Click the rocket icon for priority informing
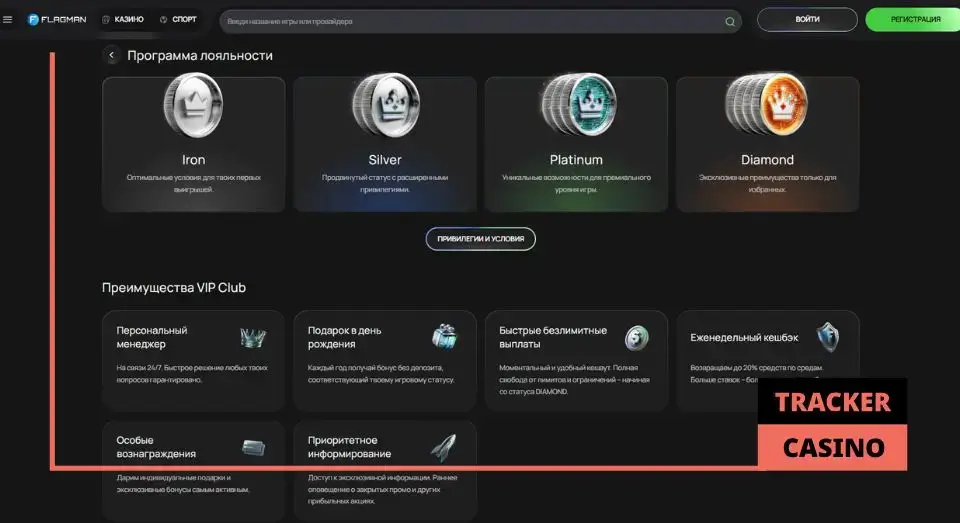The width and height of the screenshot is (960, 523). 444,447
